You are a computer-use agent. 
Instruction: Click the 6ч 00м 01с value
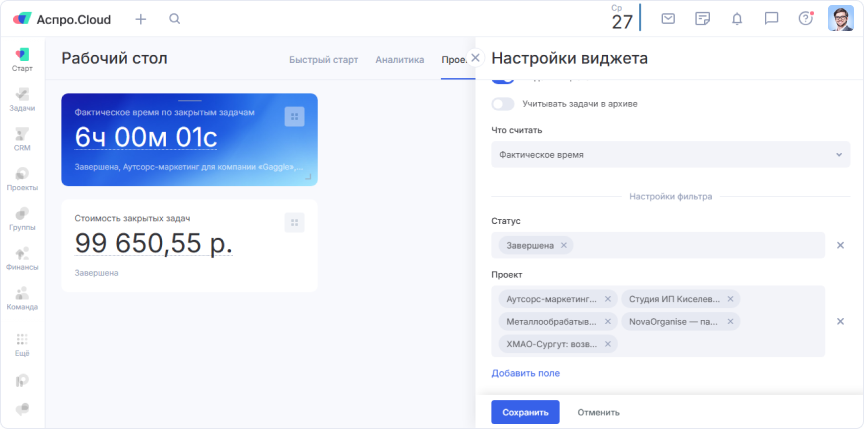[146, 138]
